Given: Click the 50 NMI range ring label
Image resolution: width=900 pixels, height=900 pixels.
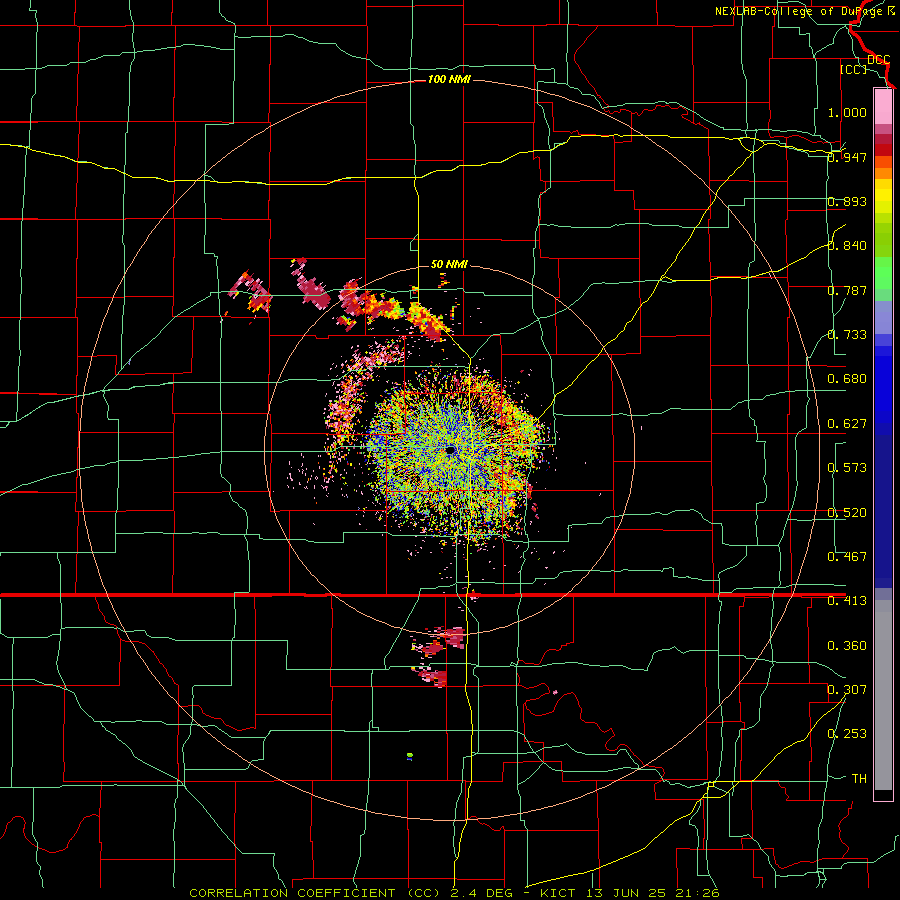Looking at the screenshot, I should [449, 265].
